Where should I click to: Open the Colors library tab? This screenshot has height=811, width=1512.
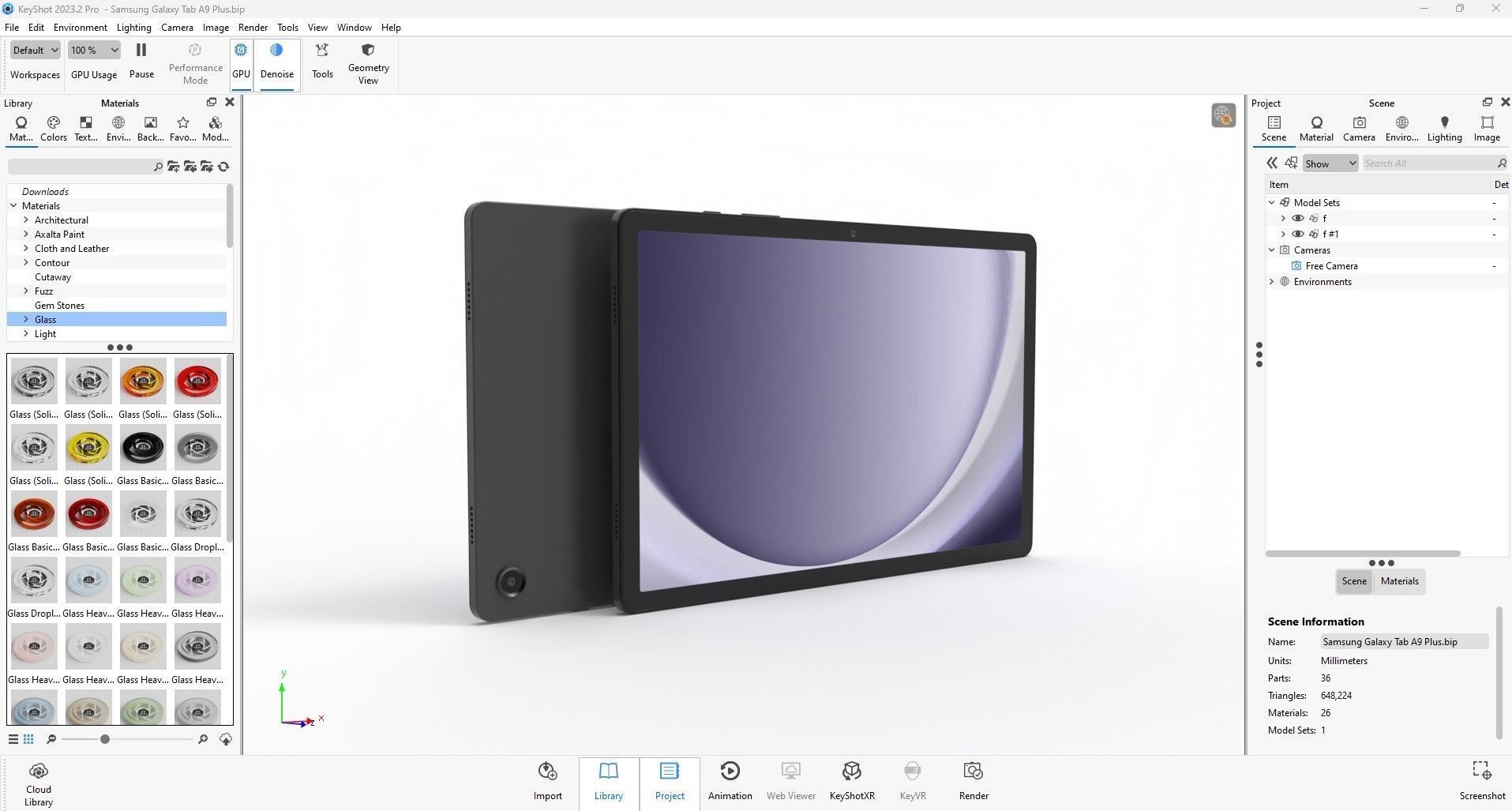pyautogui.click(x=54, y=129)
